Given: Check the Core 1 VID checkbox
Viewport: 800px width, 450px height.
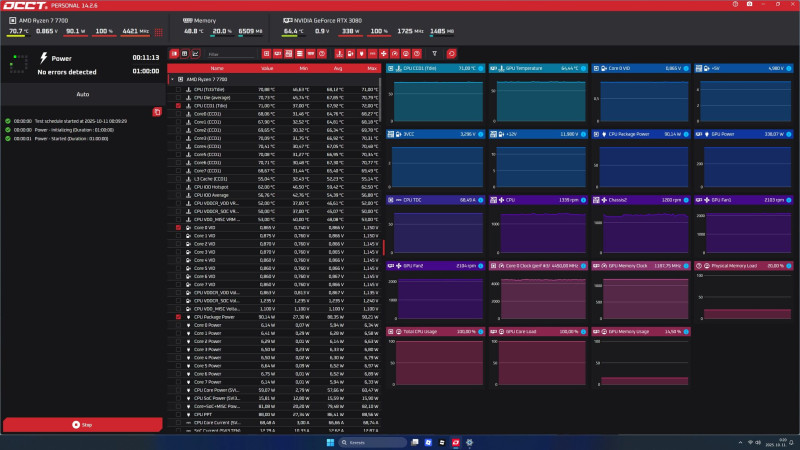Looking at the screenshot, I should (x=178, y=236).
